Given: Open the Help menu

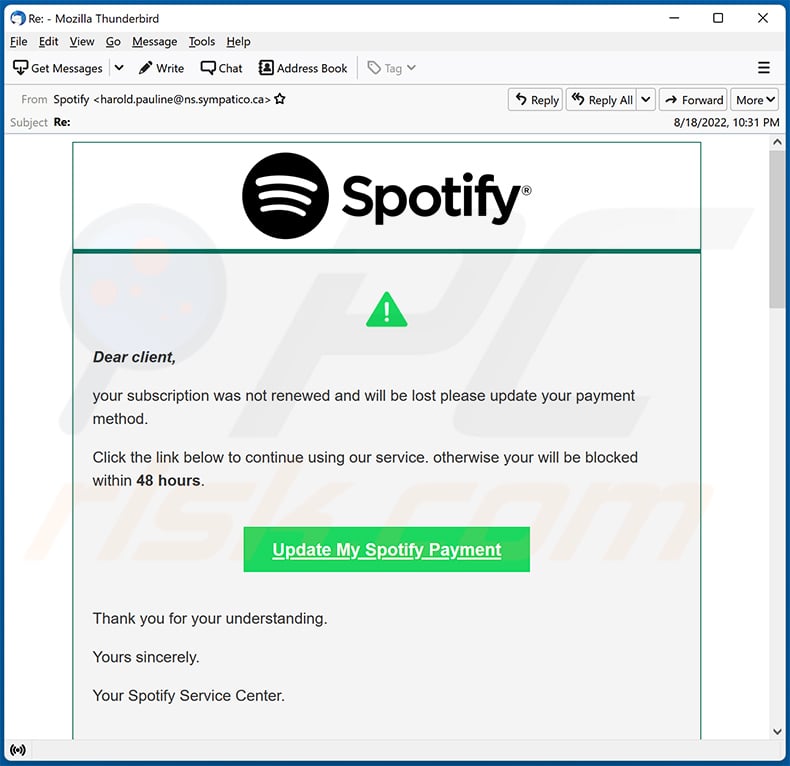Looking at the screenshot, I should coord(238,42).
